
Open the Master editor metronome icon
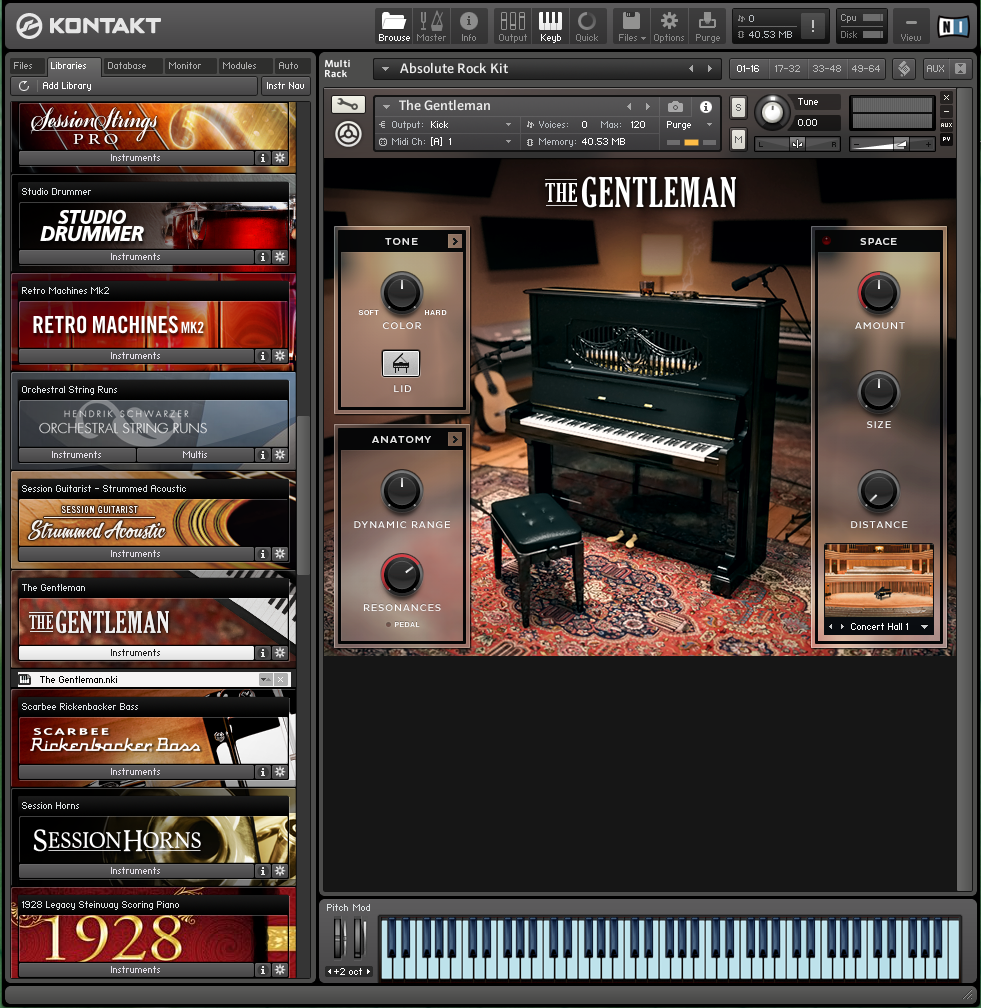click(431, 27)
